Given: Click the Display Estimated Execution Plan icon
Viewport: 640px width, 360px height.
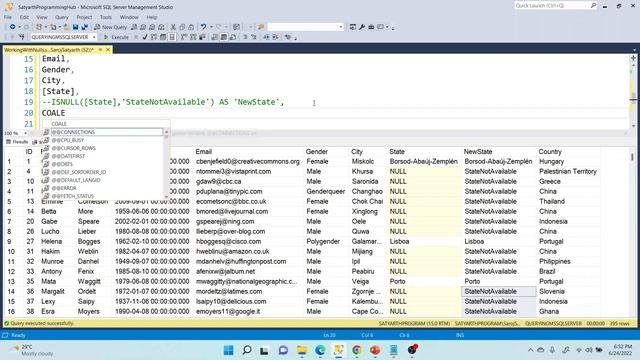Looking at the screenshot, I should point(154,37).
